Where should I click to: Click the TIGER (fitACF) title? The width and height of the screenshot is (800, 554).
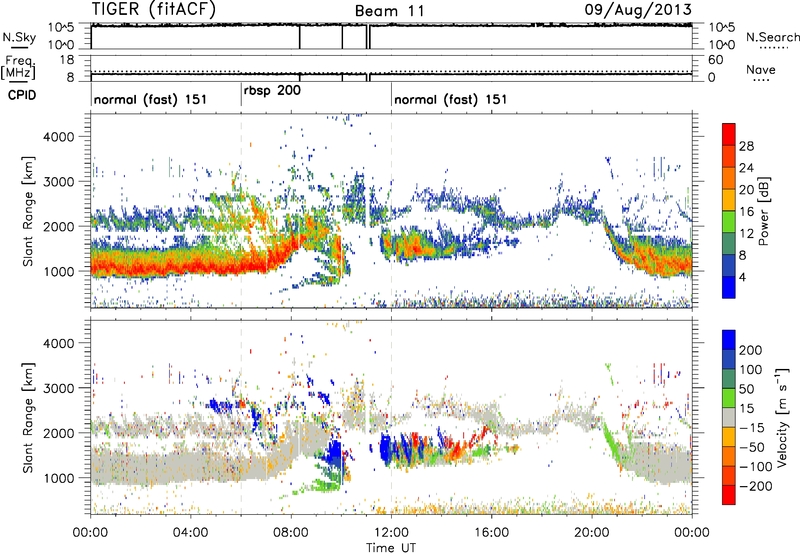click(154, 9)
